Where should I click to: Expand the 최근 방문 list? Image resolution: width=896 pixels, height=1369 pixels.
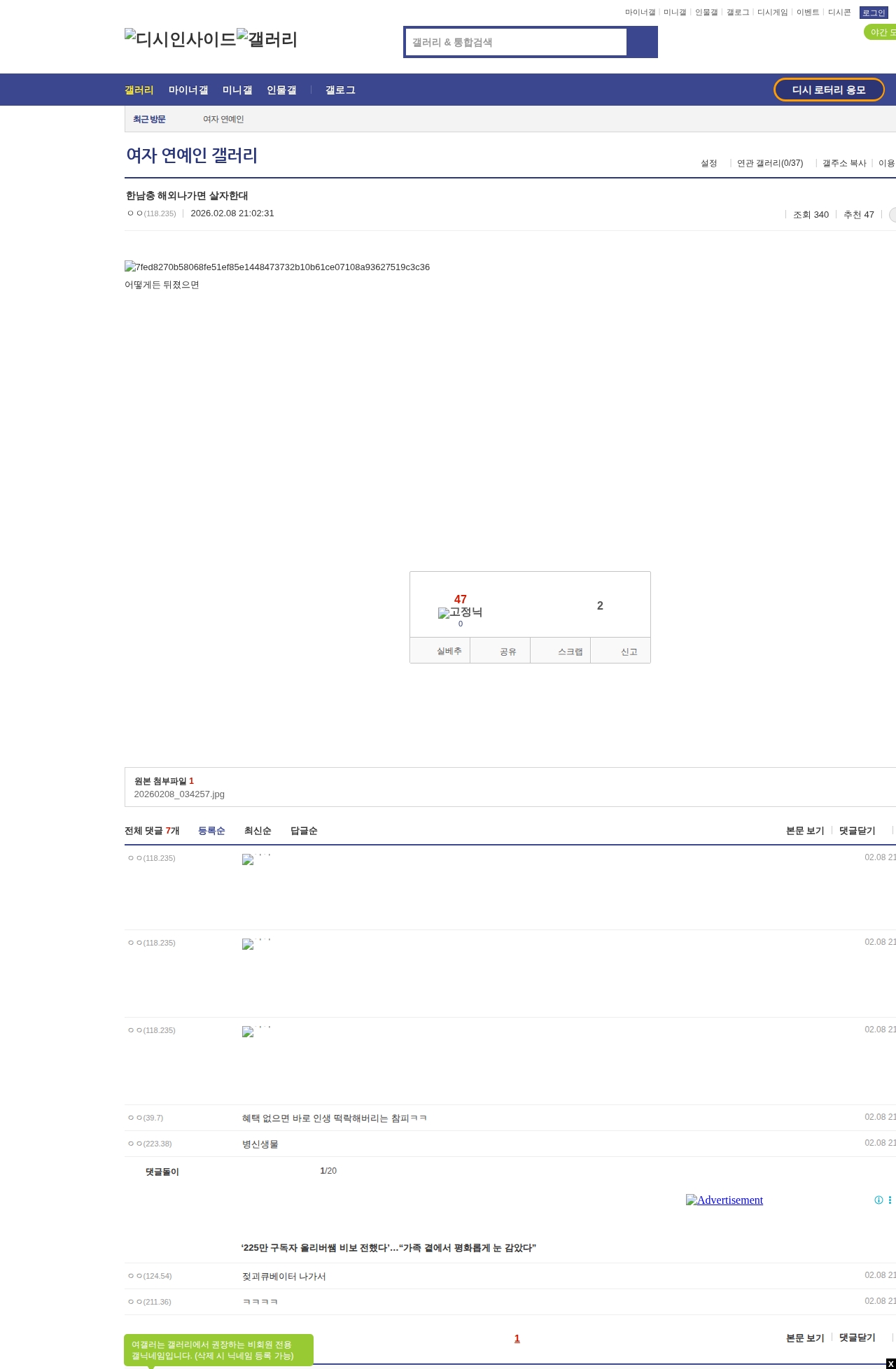pos(149,120)
